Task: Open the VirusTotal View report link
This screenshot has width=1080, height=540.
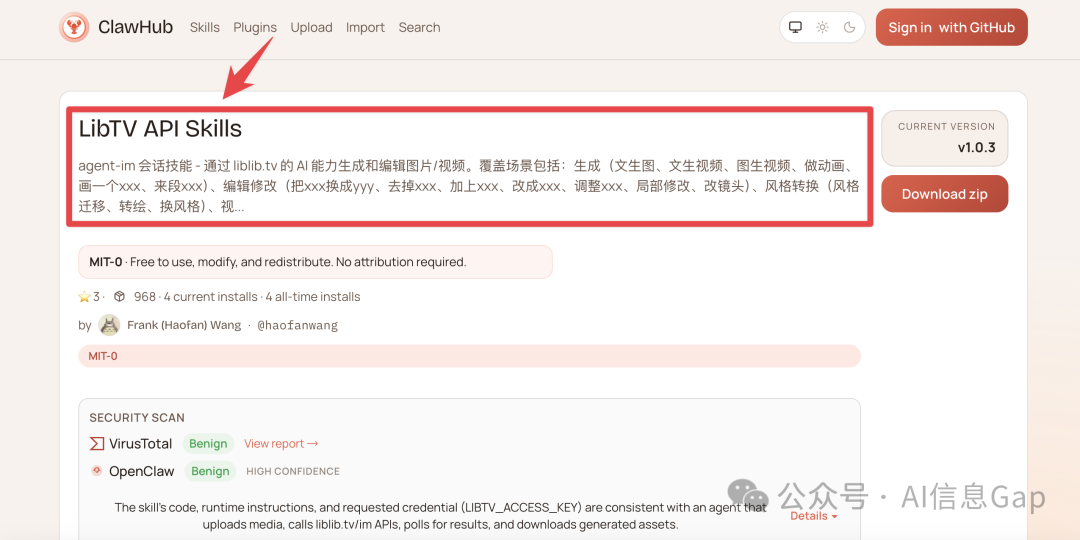Action: tap(281, 444)
